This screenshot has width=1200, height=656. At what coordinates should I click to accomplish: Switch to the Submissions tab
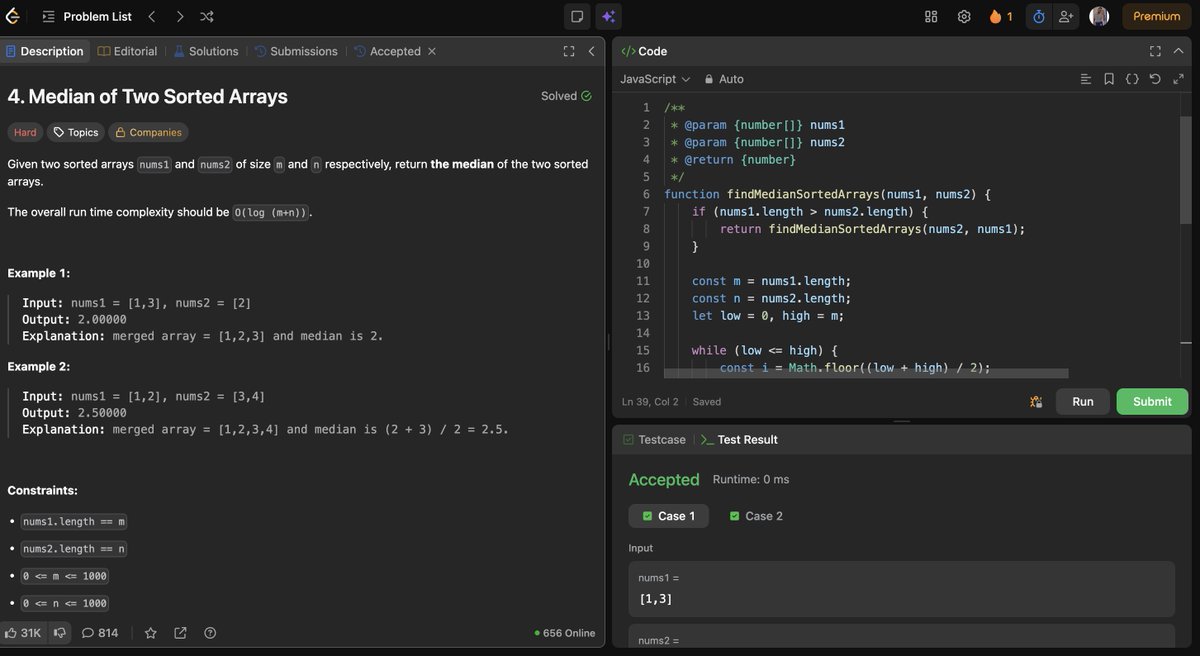(296, 51)
